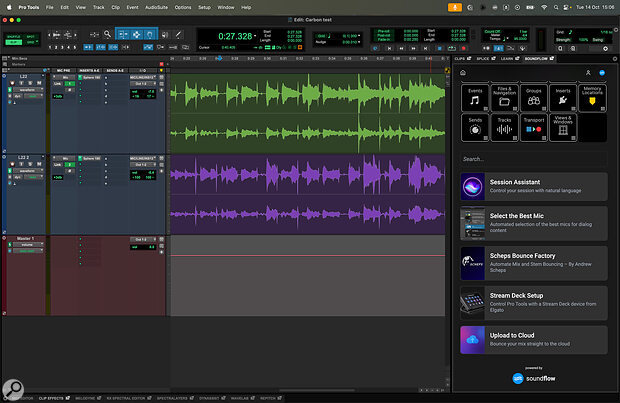Mute the L22 track
620x403 pixels.
(x=39, y=83)
